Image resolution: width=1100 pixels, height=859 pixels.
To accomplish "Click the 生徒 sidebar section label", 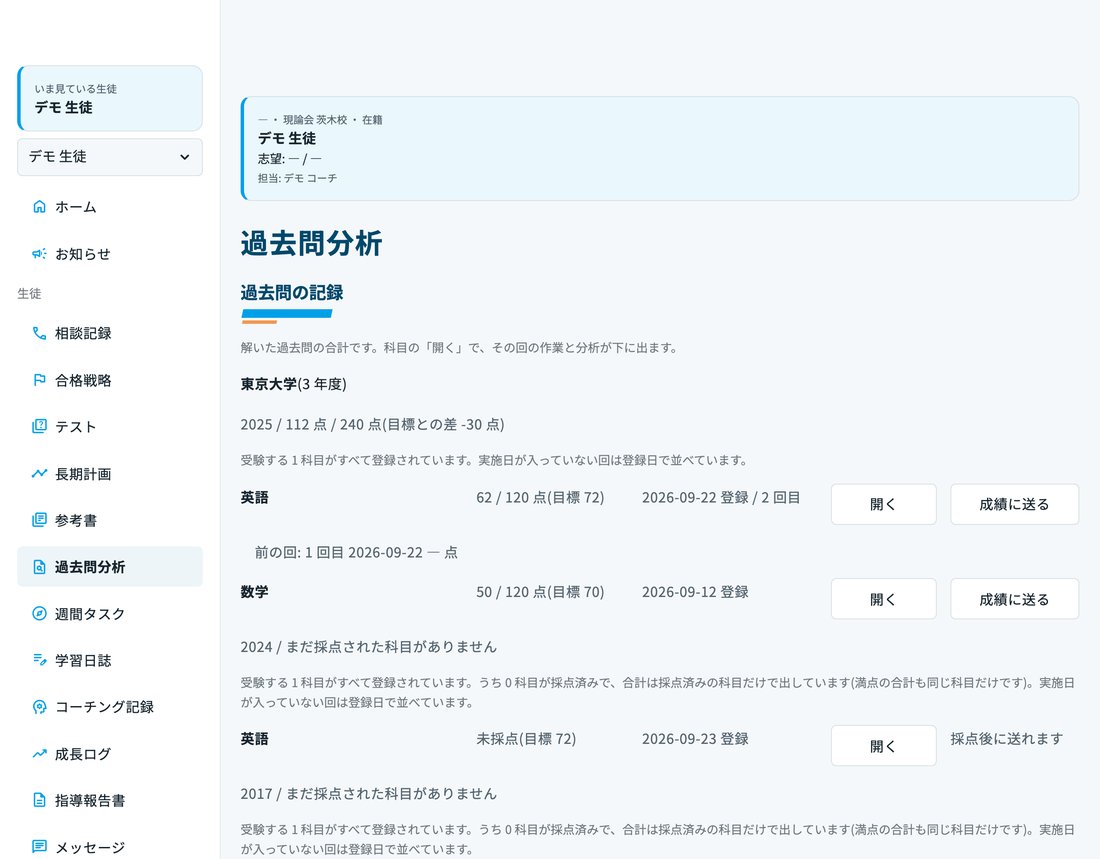I will coord(29,293).
